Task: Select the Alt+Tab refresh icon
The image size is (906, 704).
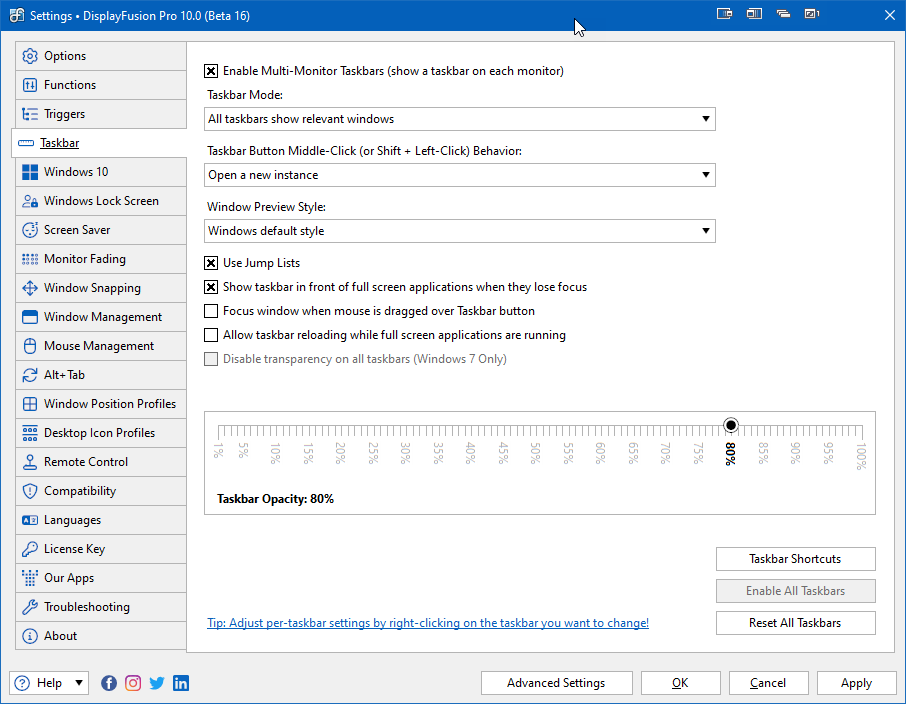Action: (29, 375)
